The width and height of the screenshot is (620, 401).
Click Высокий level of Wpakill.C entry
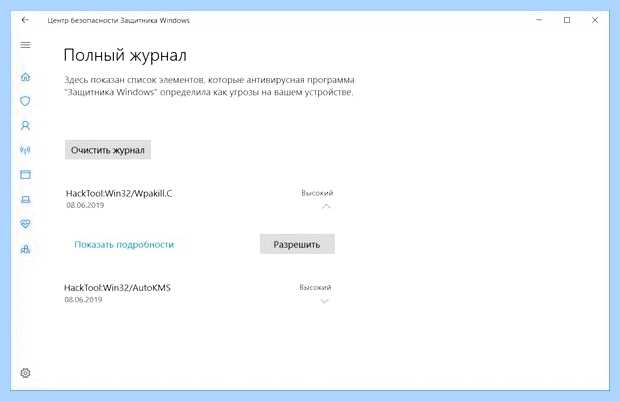pyautogui.click(x=317, y=193)
